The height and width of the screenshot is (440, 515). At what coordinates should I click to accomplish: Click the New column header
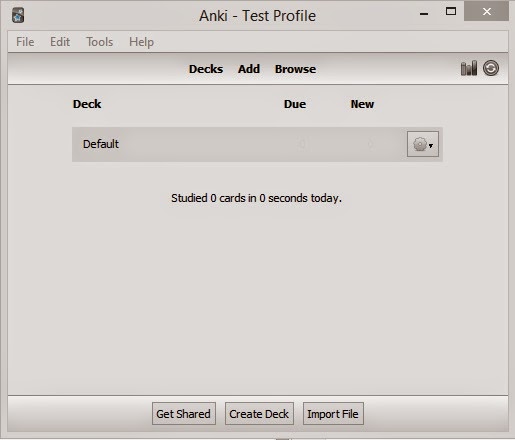[x=362, y=104]
